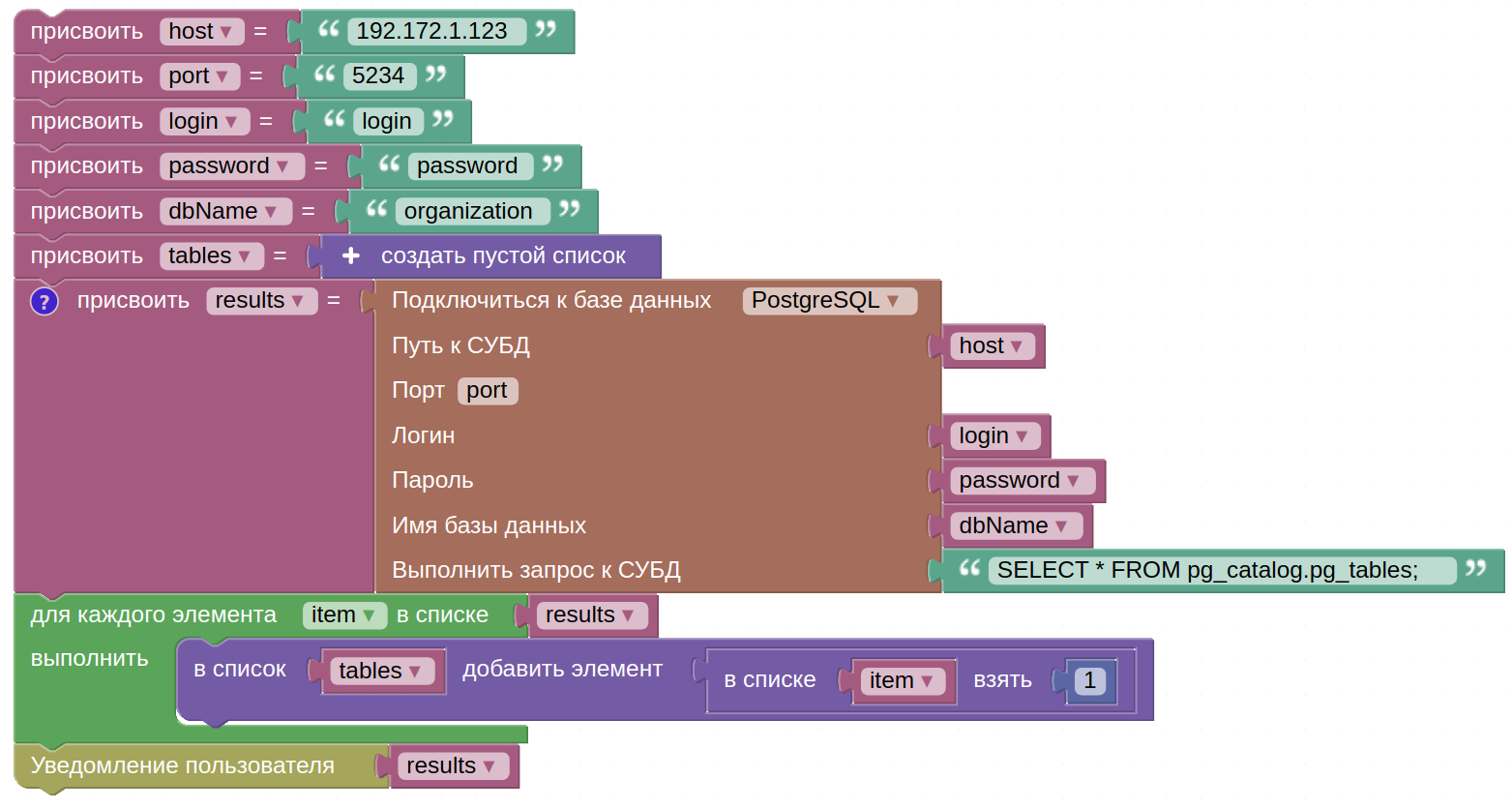
Task: Click the port field in the Порт row
Action: 488,391
